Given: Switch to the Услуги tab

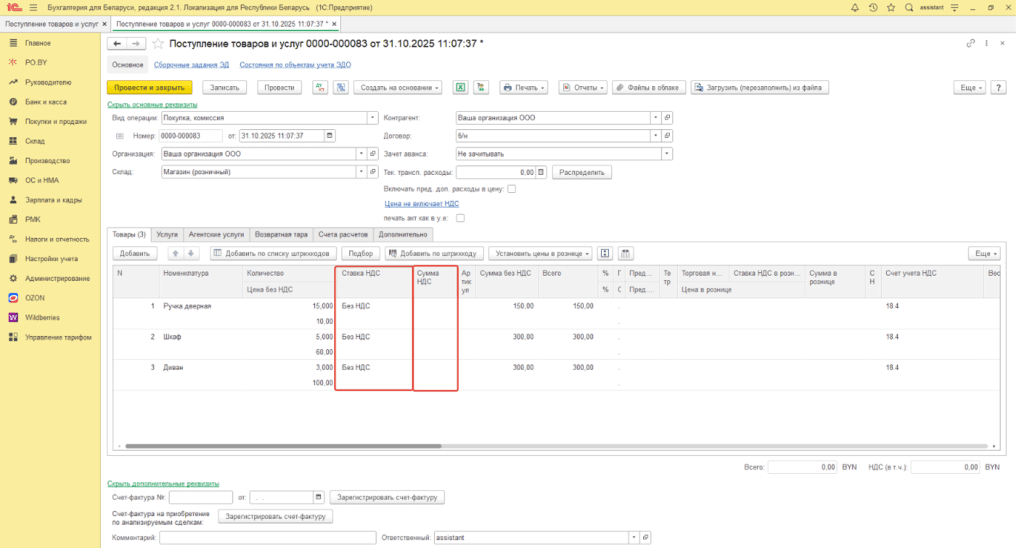Looking at the screenshot, I should tap(167, 233).
